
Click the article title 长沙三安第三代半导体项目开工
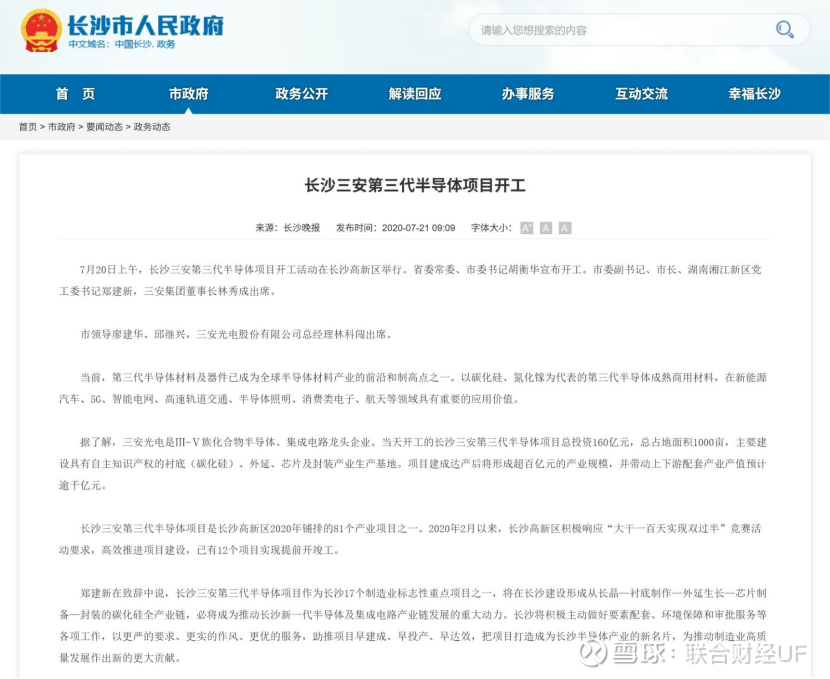tap(415, 185)
